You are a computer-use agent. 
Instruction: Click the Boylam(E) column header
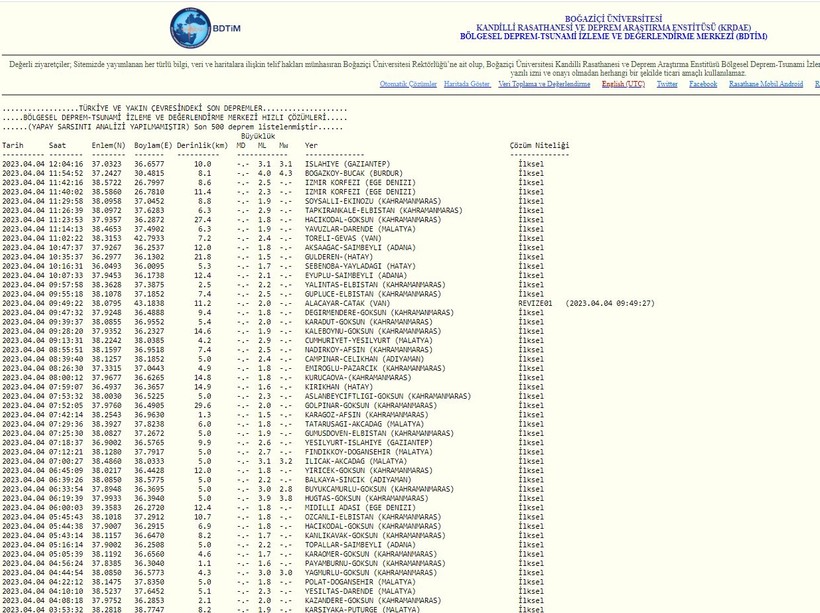153,145
